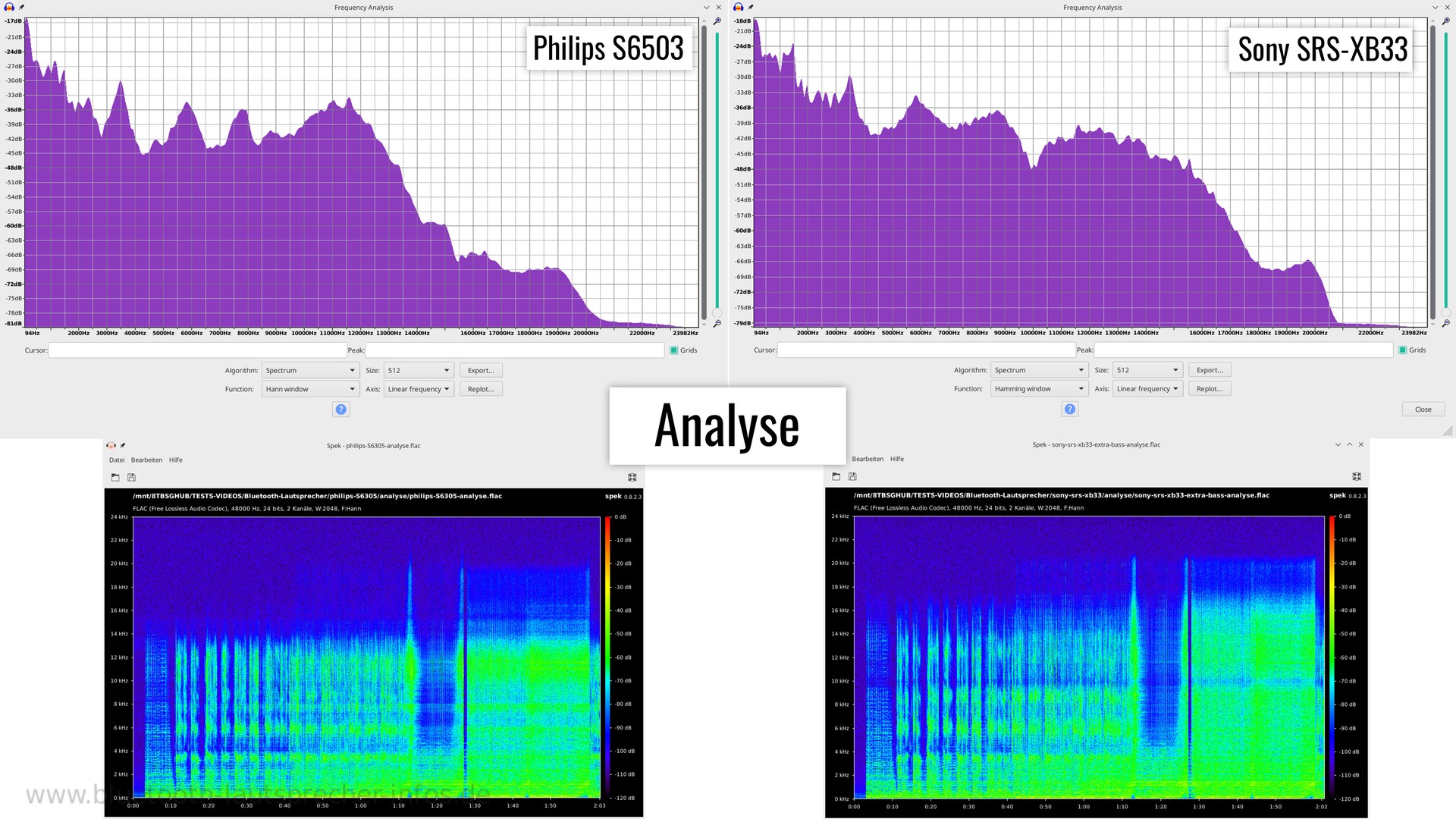Save the spectrogram in the Sony Spek window
This screenshot has height=819, width=1456.
point(852,476)
